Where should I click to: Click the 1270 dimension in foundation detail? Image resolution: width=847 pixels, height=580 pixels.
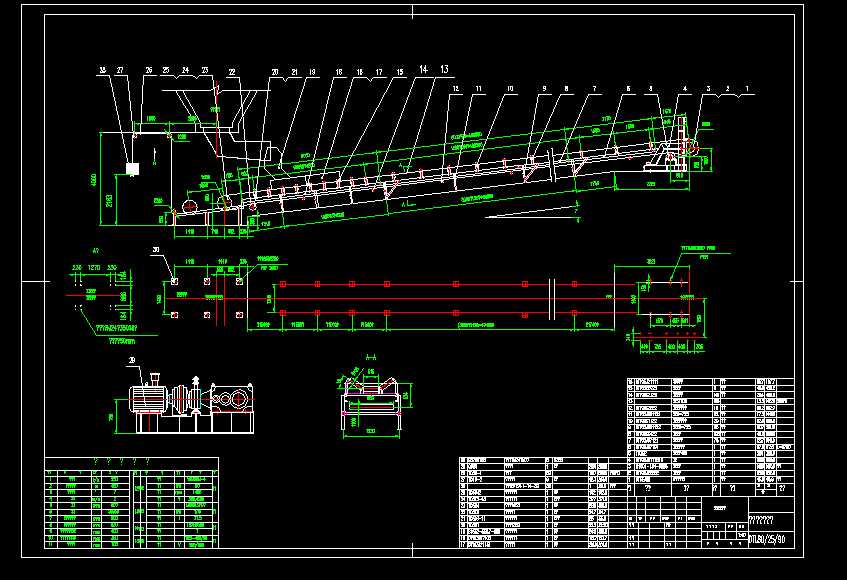pos(94,267)
